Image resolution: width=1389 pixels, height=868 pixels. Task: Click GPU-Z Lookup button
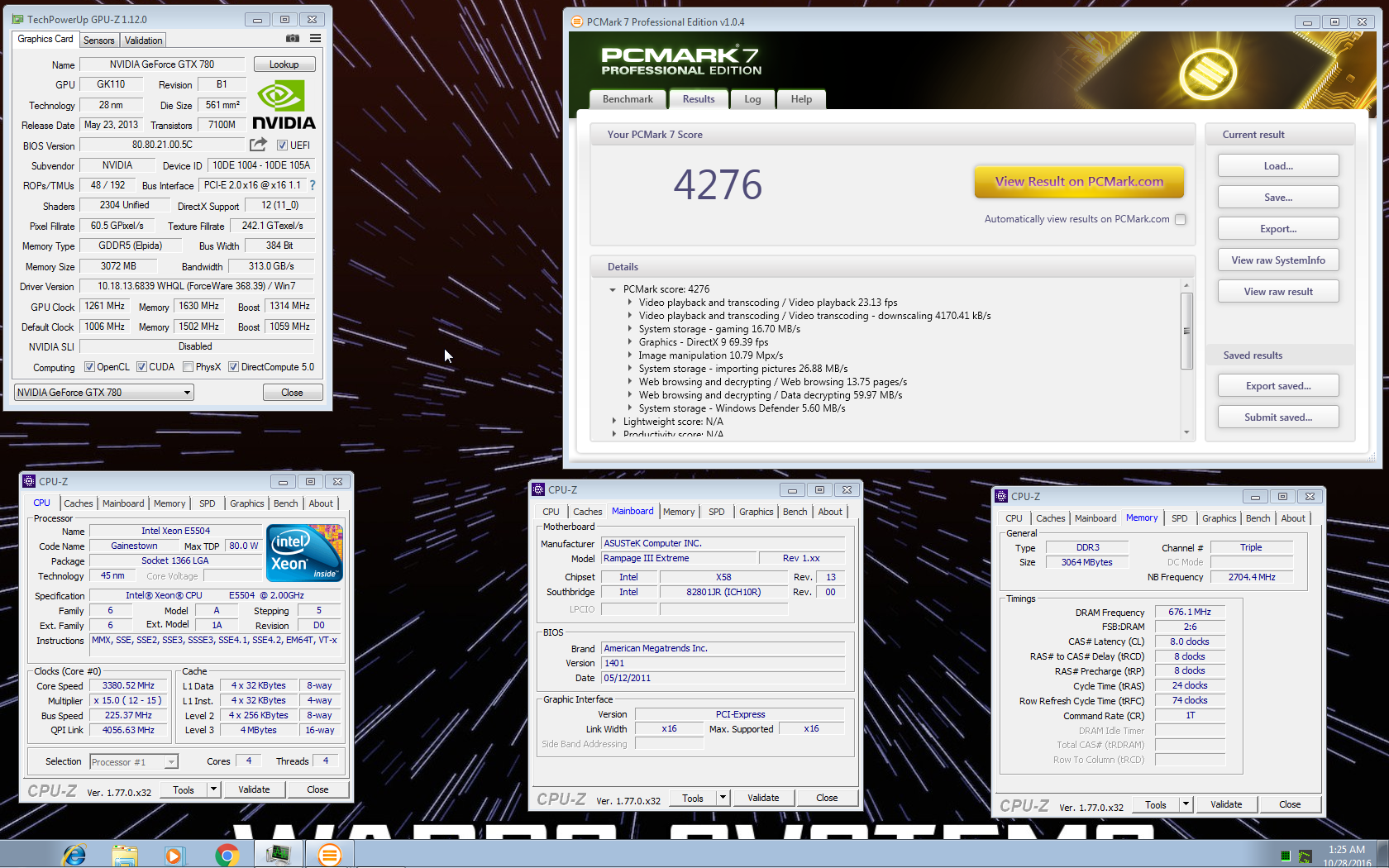(284, 64)
